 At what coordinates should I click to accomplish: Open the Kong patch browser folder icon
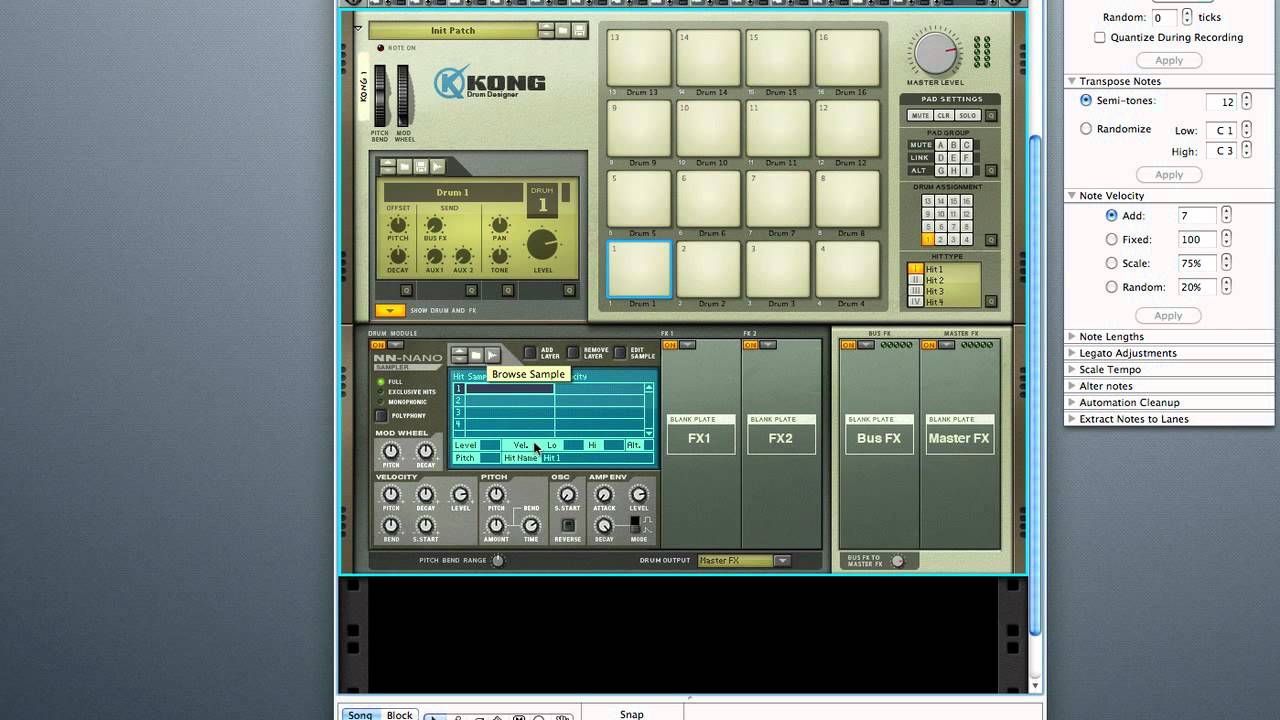pos(563,31)
